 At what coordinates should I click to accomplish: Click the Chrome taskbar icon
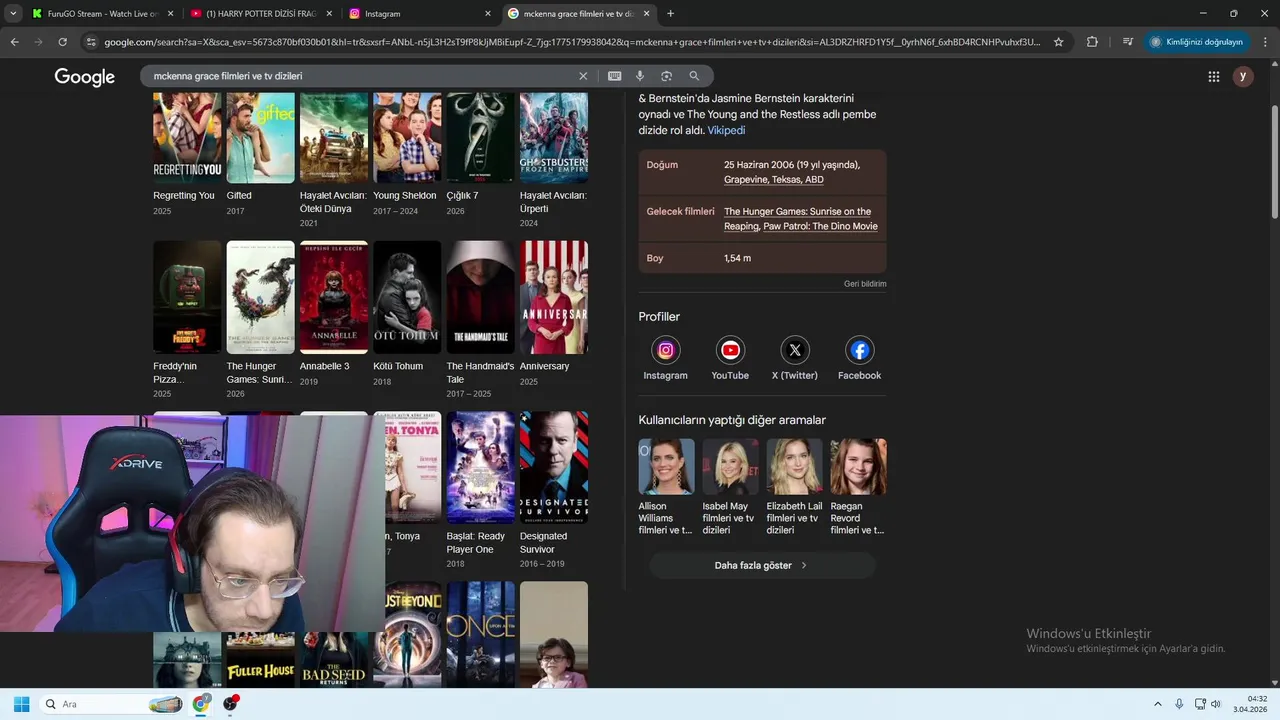(x=201, y=704)
